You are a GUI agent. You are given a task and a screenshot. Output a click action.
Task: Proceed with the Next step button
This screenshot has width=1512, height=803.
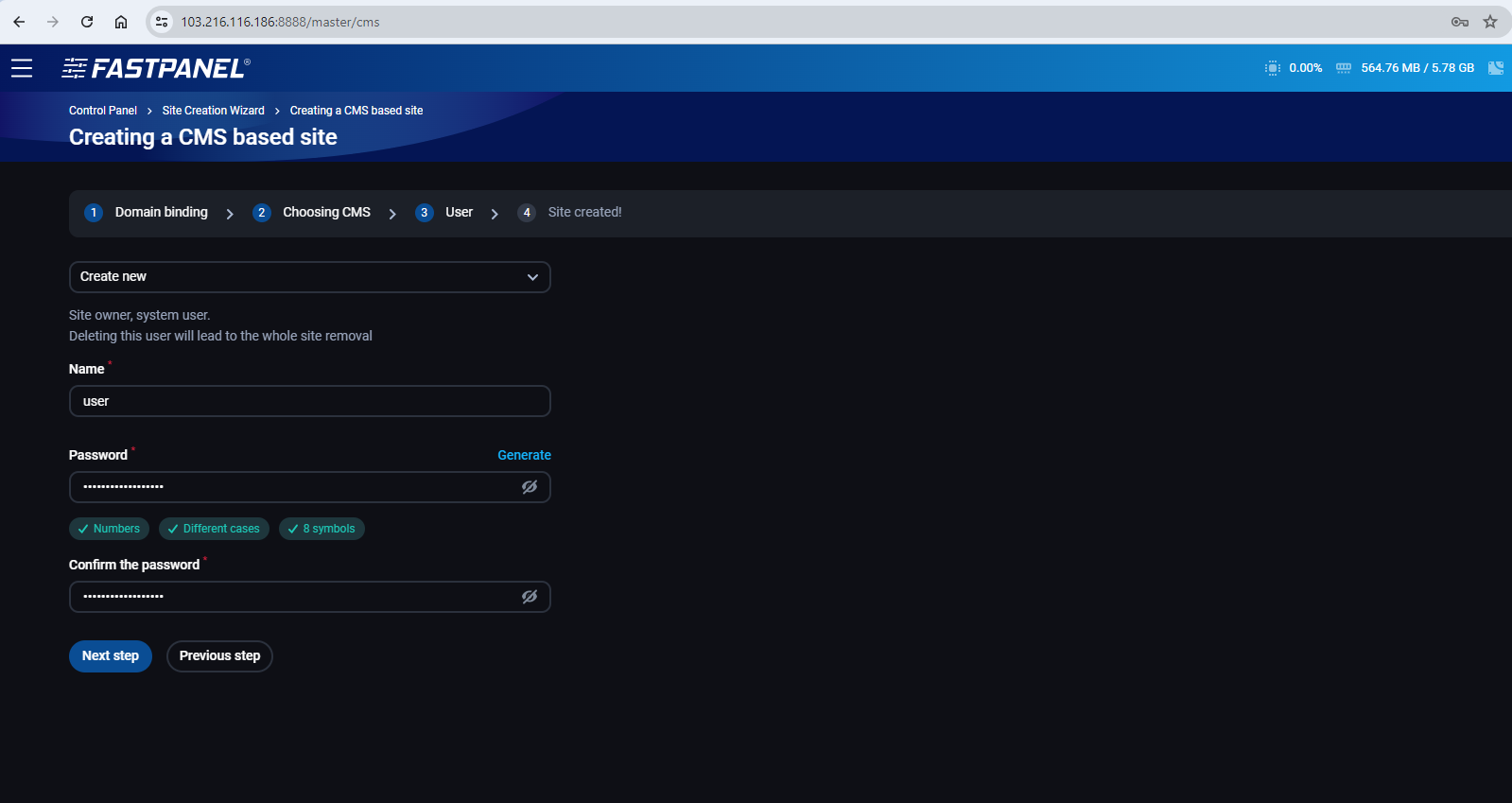[111, 656]
